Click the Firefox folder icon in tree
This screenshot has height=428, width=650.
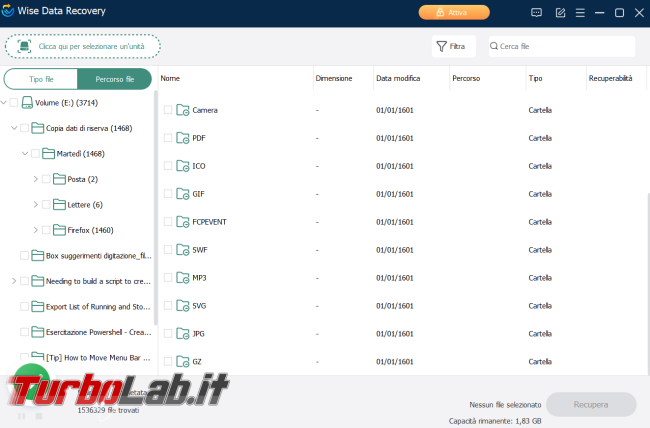pos(59,230)
